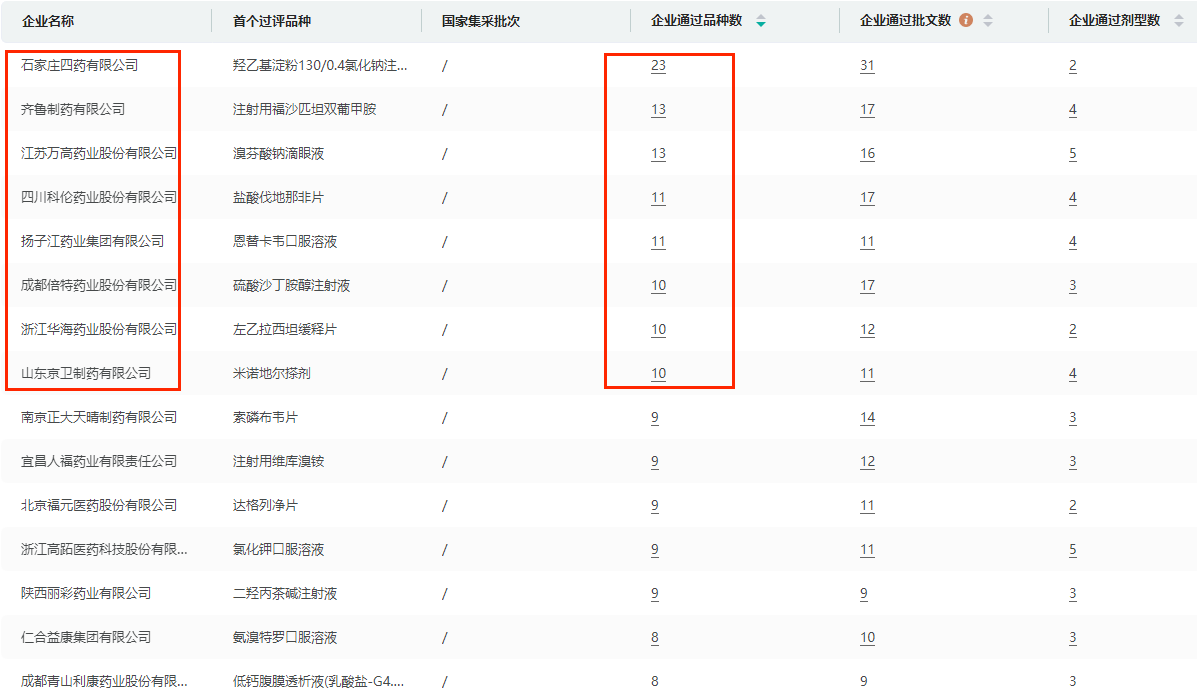Open product count 23 for 石家庄四药有限公司
1197x688 pixels.
(658, 66)
